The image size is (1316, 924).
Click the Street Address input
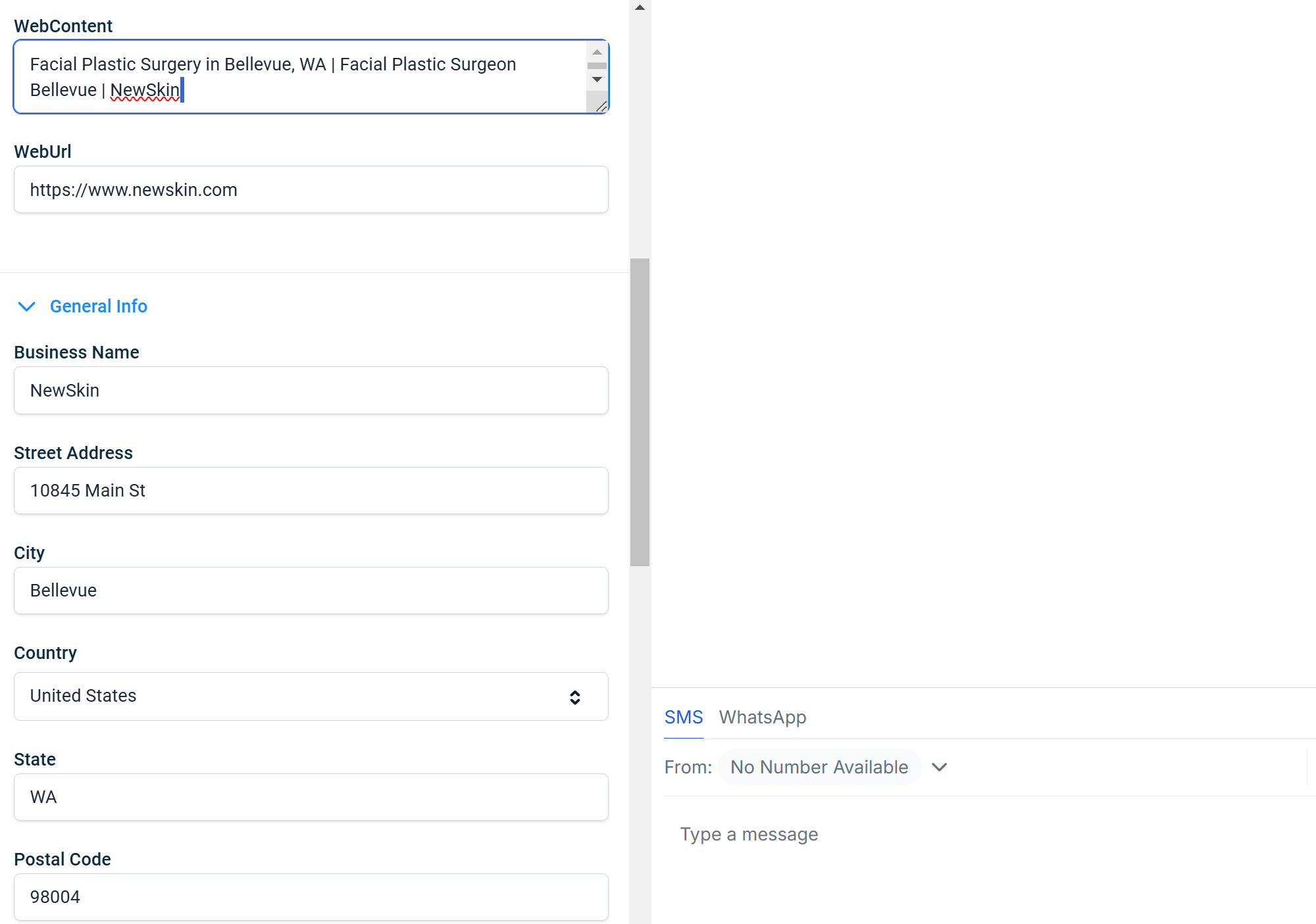point(311,491)
